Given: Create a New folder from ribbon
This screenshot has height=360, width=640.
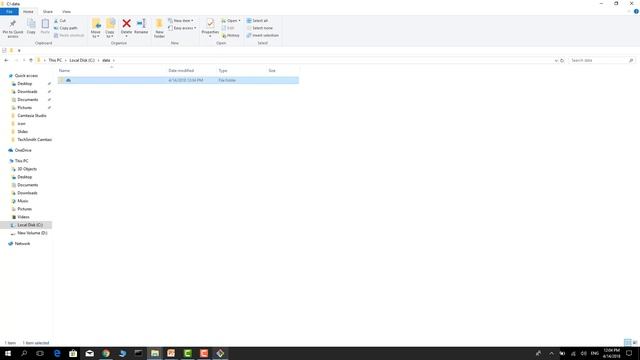Looking at the screenshot, I should pyautogui.click(x=159, y=28).
